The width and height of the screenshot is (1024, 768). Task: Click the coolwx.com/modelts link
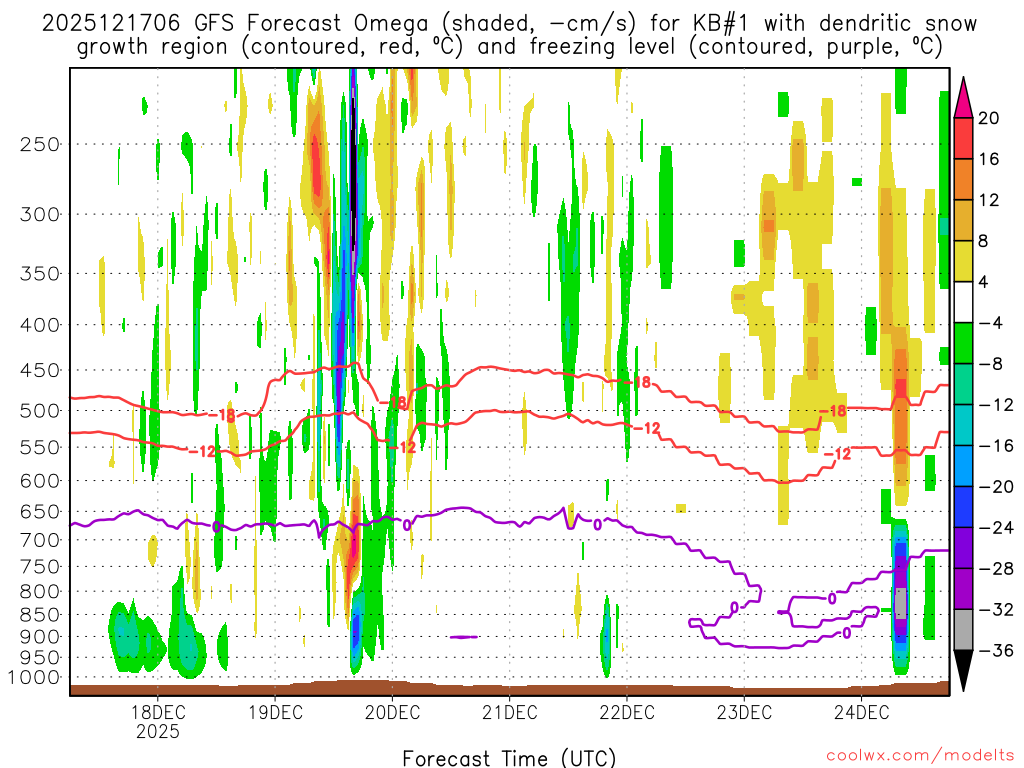(920, 756)
